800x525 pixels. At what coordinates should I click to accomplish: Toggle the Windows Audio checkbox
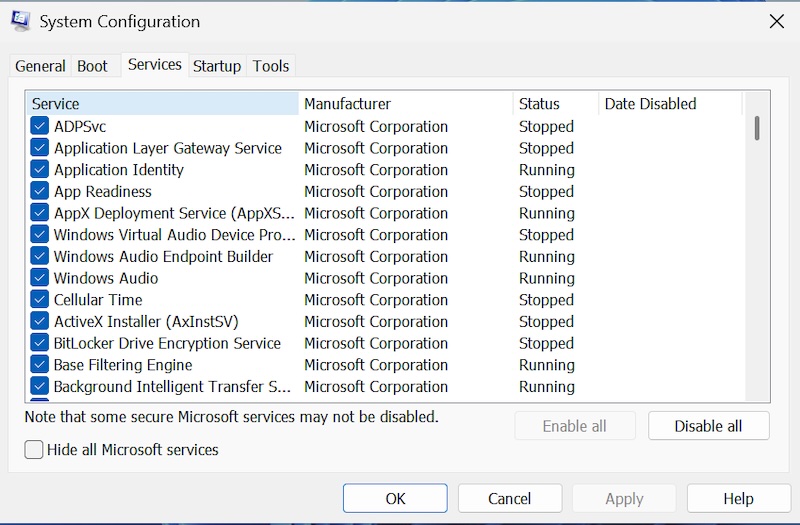pyautogui.click(x=40, y=278)
